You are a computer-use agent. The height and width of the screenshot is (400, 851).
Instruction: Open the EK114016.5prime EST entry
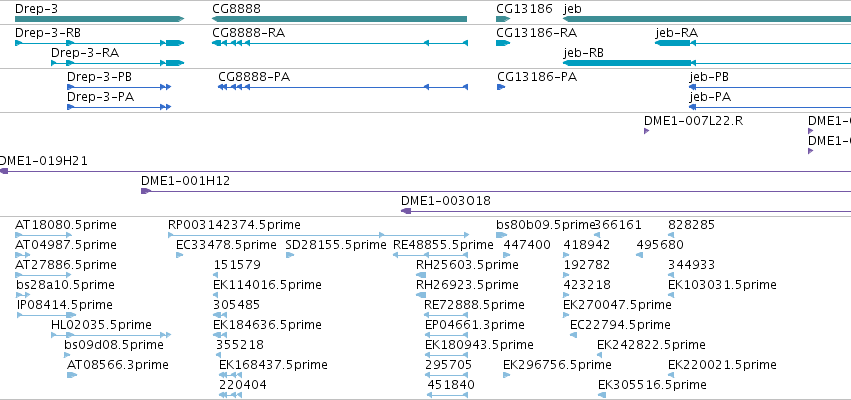267,285
